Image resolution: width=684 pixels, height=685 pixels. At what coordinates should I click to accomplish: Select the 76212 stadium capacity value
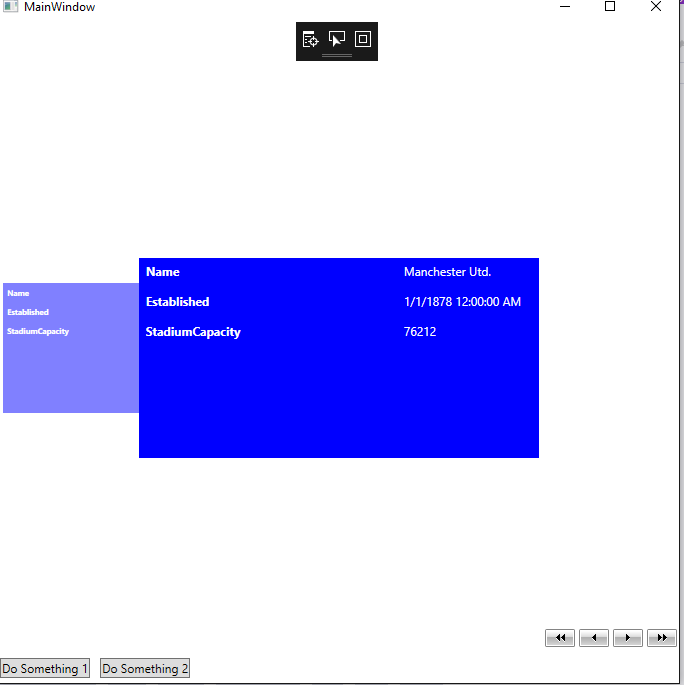click(420, 332)
